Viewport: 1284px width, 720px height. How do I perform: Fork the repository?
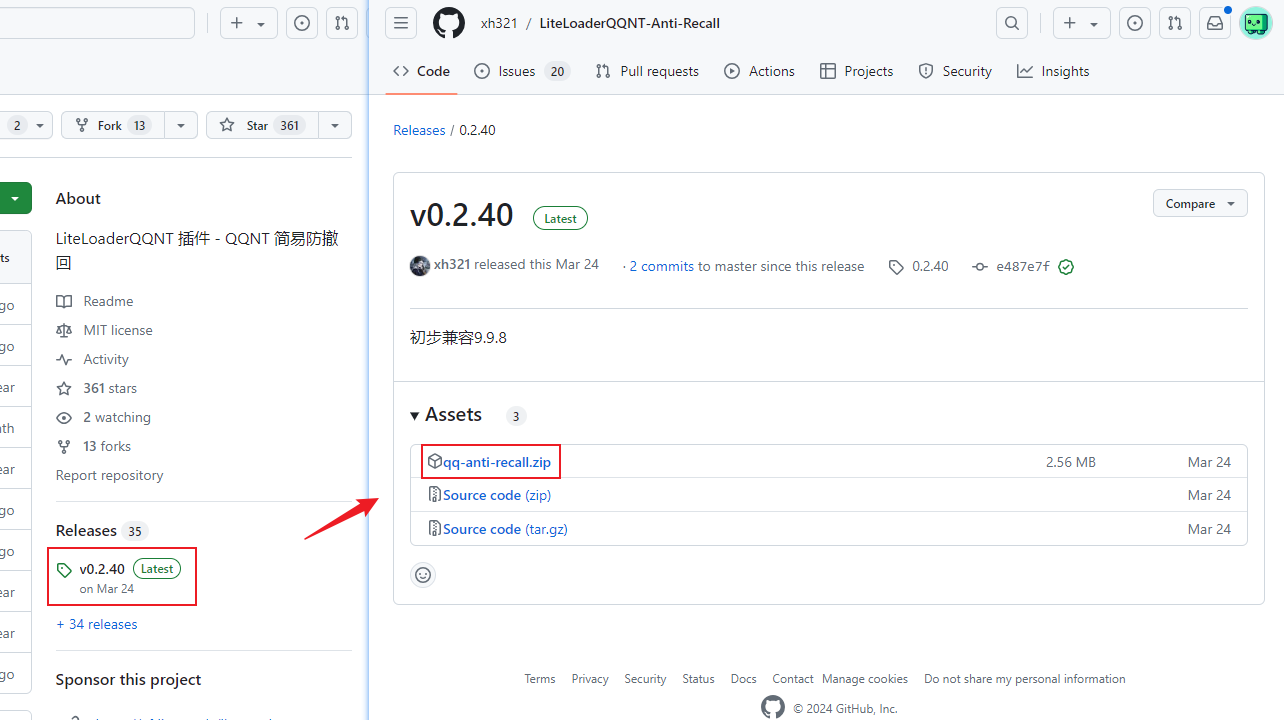113,125
